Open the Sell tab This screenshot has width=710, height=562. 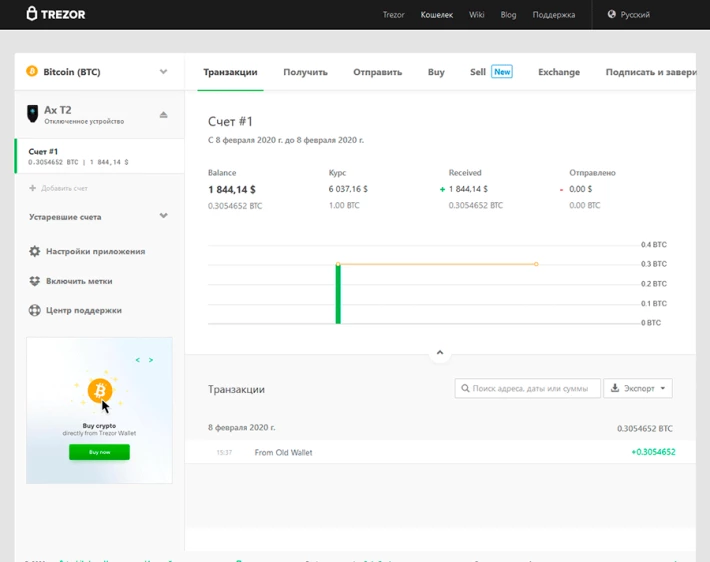pyautogui.click(x=478, y=72)
